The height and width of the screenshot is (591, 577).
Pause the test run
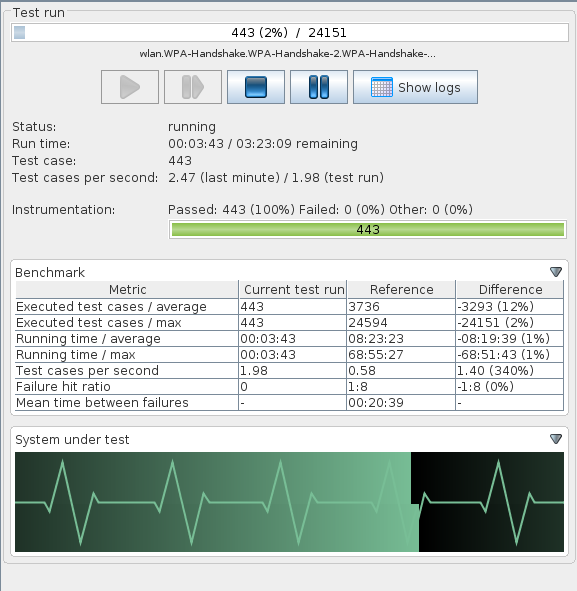318,87
